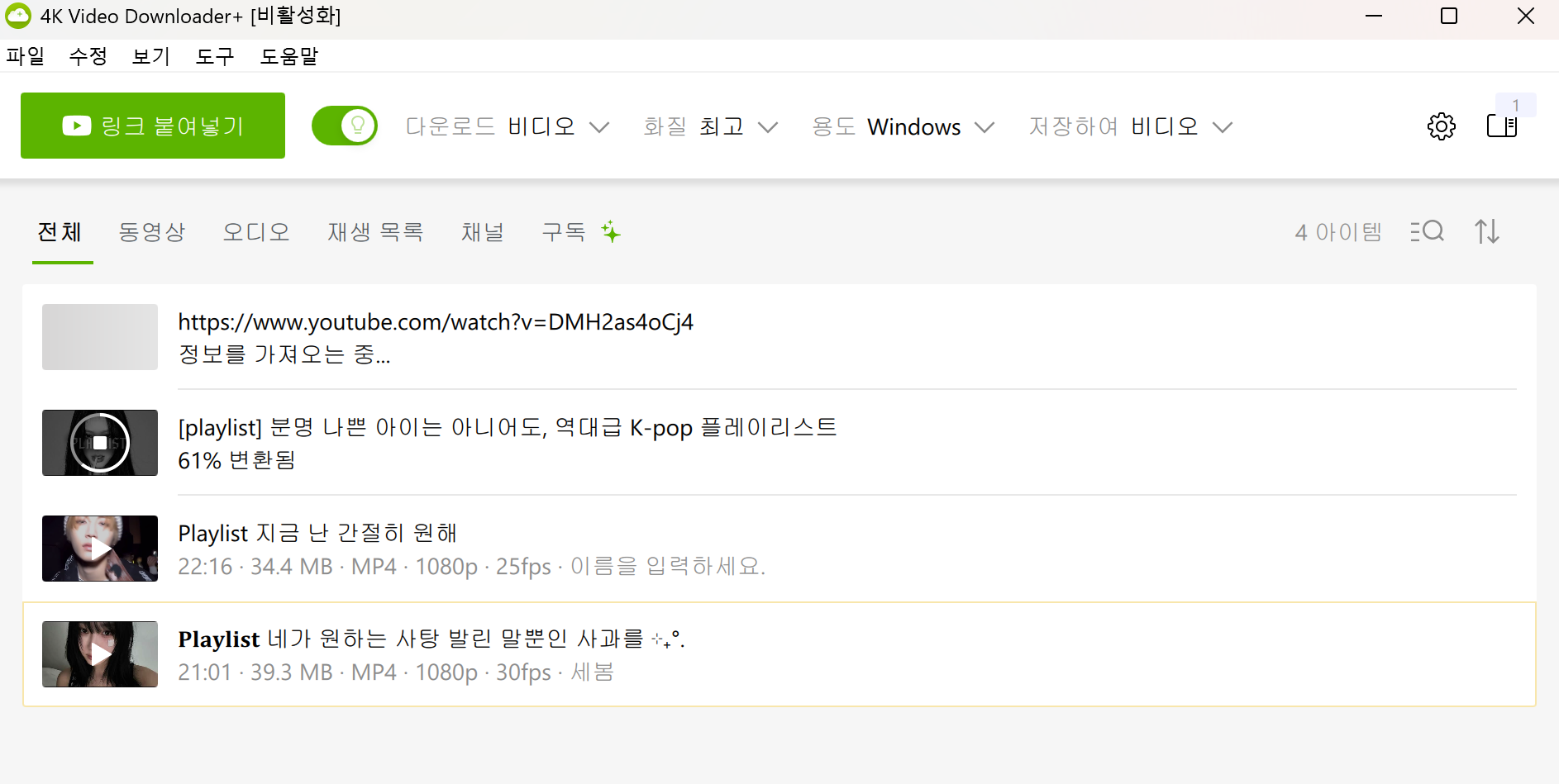Switch to the 재생 목록 tab

coord(375,232)
